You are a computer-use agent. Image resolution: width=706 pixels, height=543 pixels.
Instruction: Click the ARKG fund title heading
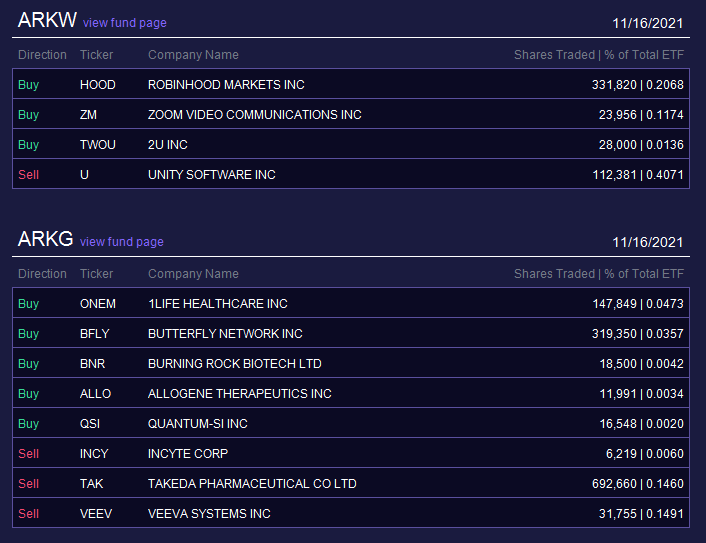pyautogui.click(x=45, y=239)
